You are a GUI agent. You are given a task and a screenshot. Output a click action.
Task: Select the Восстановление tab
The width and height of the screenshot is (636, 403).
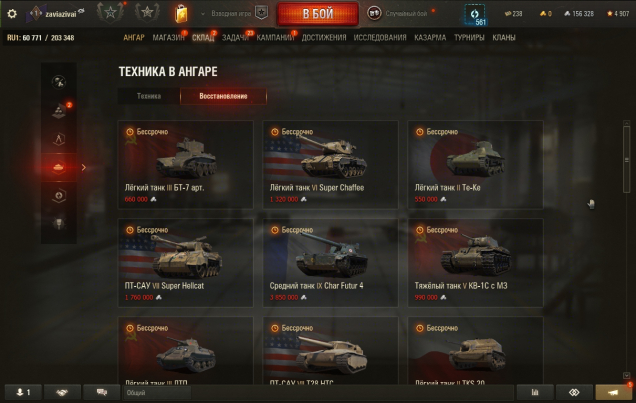[x=223, y=96]
